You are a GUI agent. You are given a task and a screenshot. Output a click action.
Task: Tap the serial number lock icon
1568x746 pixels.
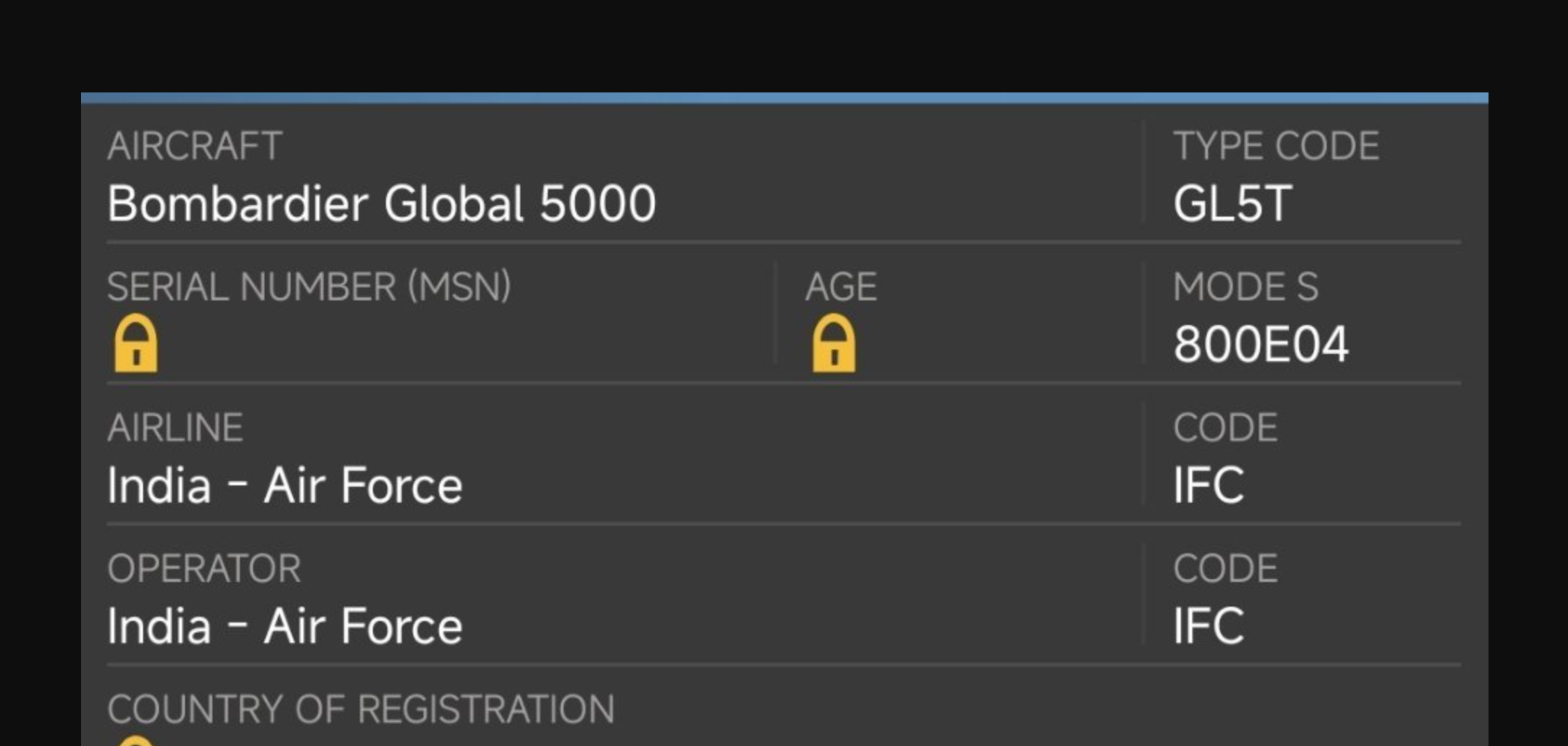(x=136, y=343)
